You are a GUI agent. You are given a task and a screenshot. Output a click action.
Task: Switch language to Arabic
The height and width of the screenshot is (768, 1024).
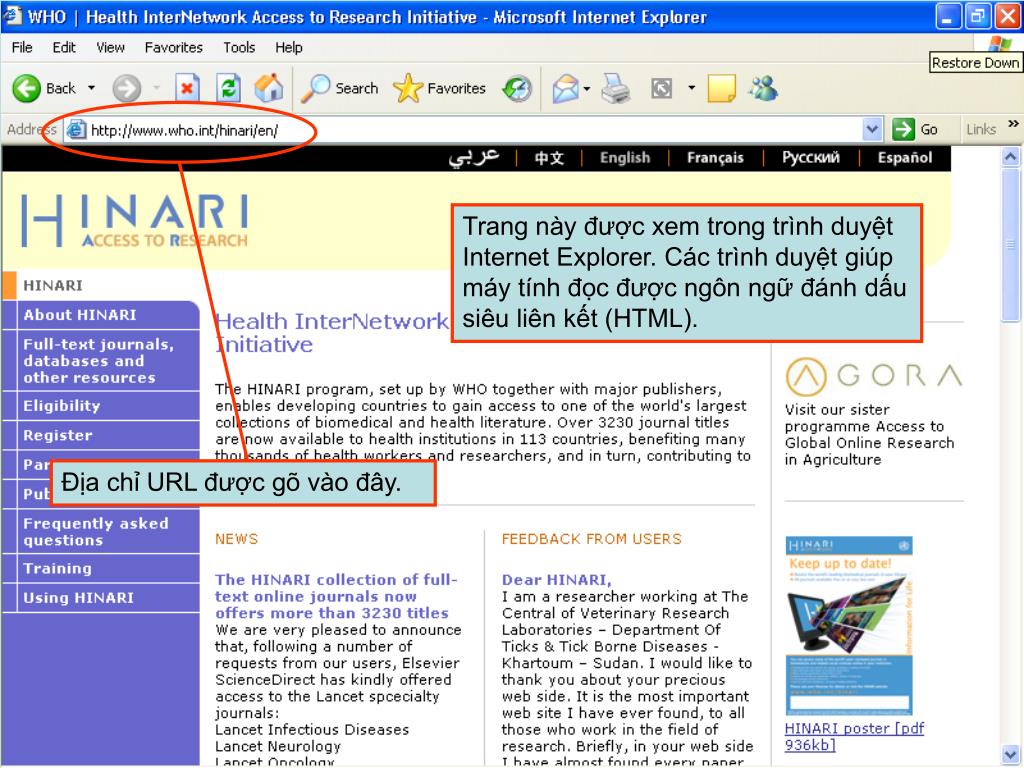pos(473,157)
